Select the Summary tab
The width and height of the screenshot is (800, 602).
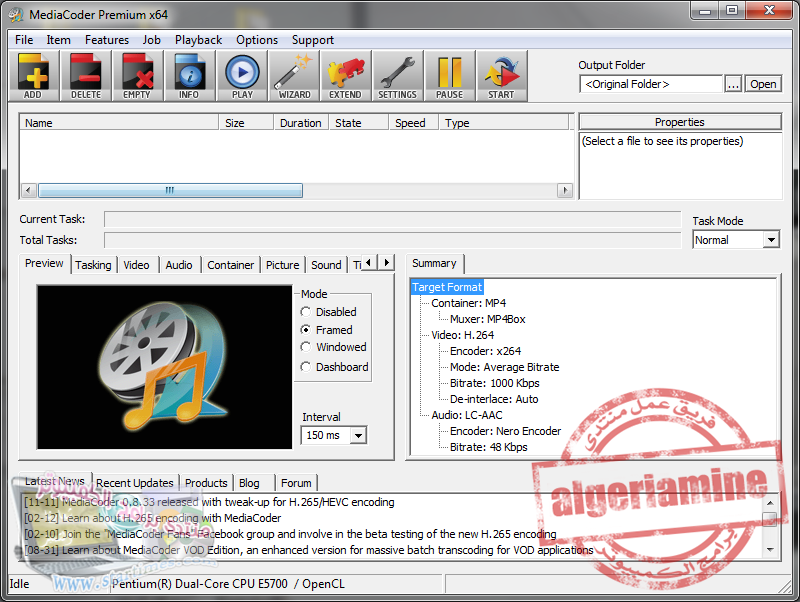click(x=434, y=263)
